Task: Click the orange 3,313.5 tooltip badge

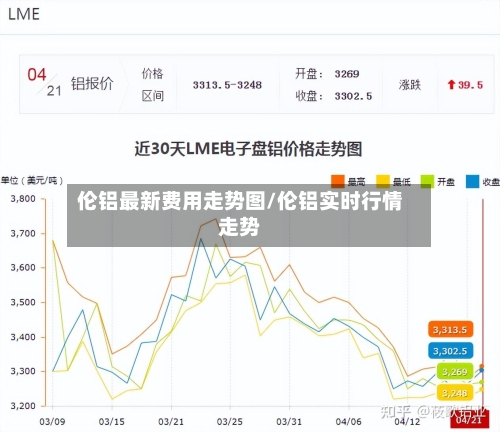Action: pos(450,330)
